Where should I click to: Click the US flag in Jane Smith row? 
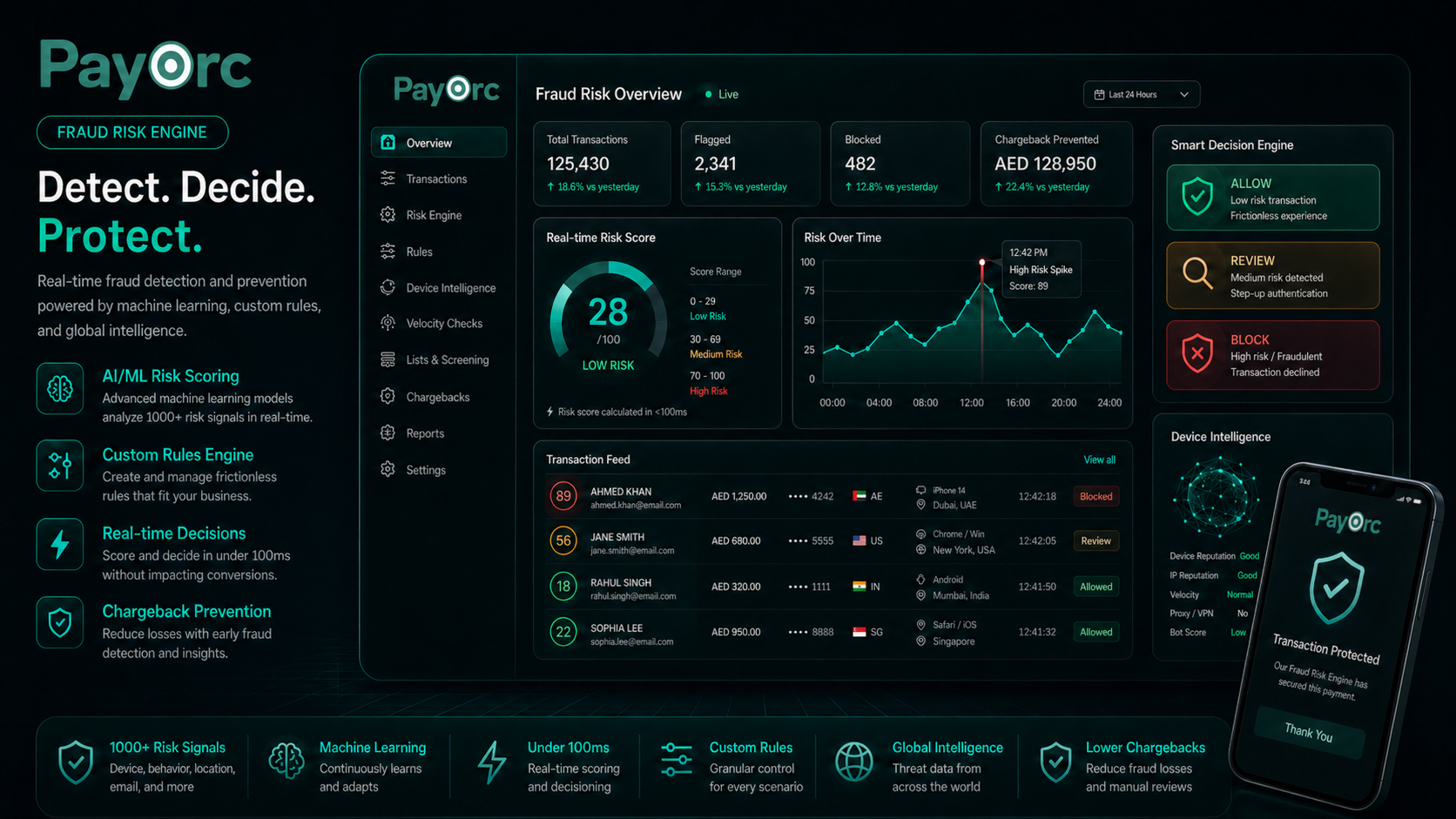(x=859, y=540)
